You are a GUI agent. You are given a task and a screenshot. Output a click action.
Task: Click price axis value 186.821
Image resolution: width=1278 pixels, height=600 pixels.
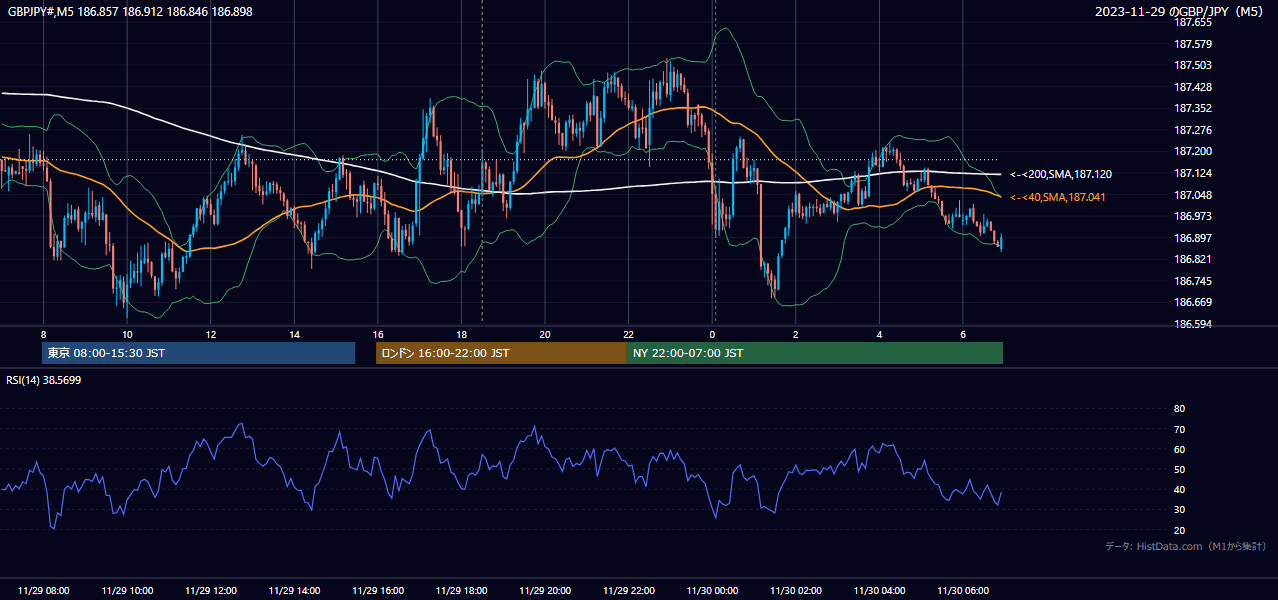[1194, 259]
